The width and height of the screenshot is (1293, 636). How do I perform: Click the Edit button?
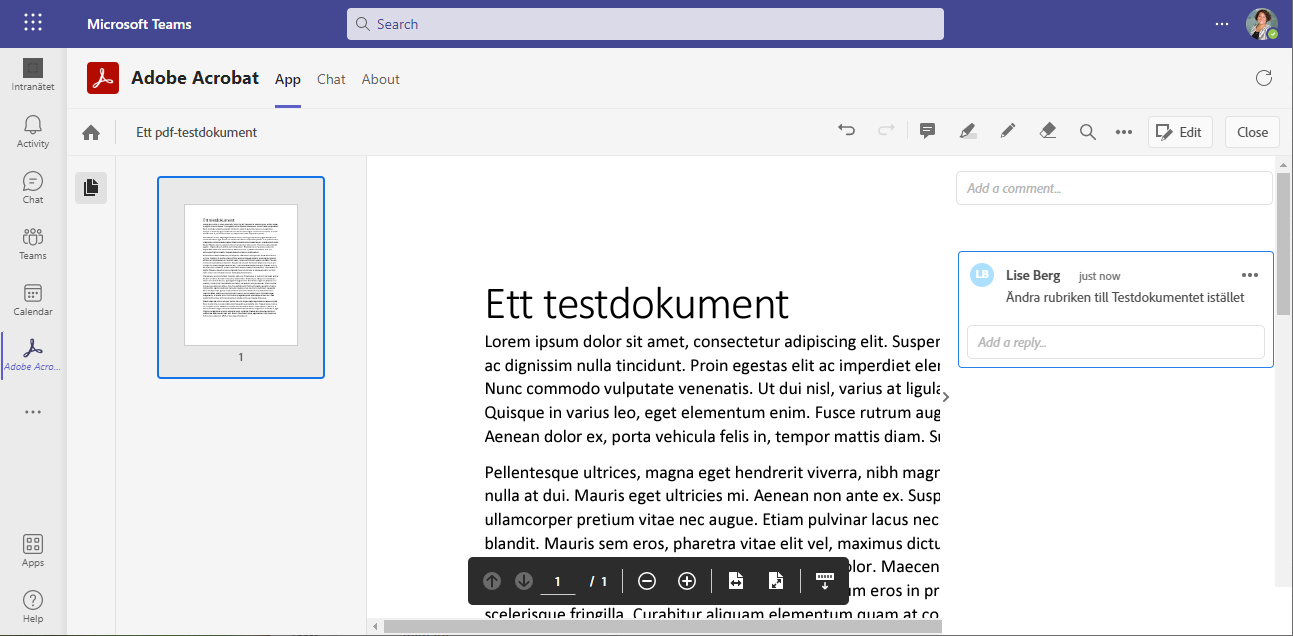tap(1180, 132)
